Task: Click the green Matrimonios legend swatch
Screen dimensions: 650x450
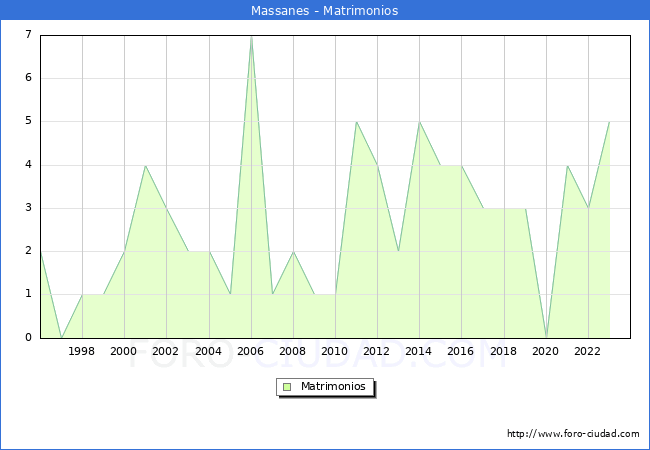Action: pyautogui.click(x=287, y=387)
